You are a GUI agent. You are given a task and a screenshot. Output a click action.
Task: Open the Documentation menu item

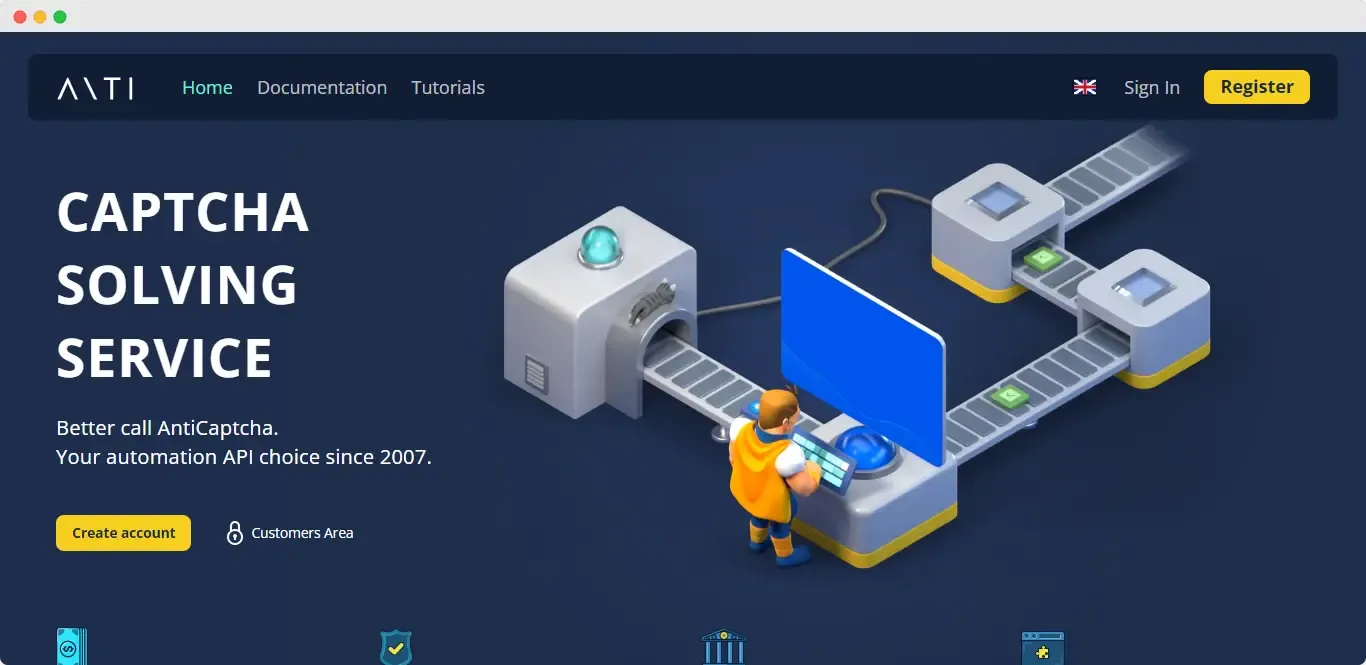pos(322,88)
